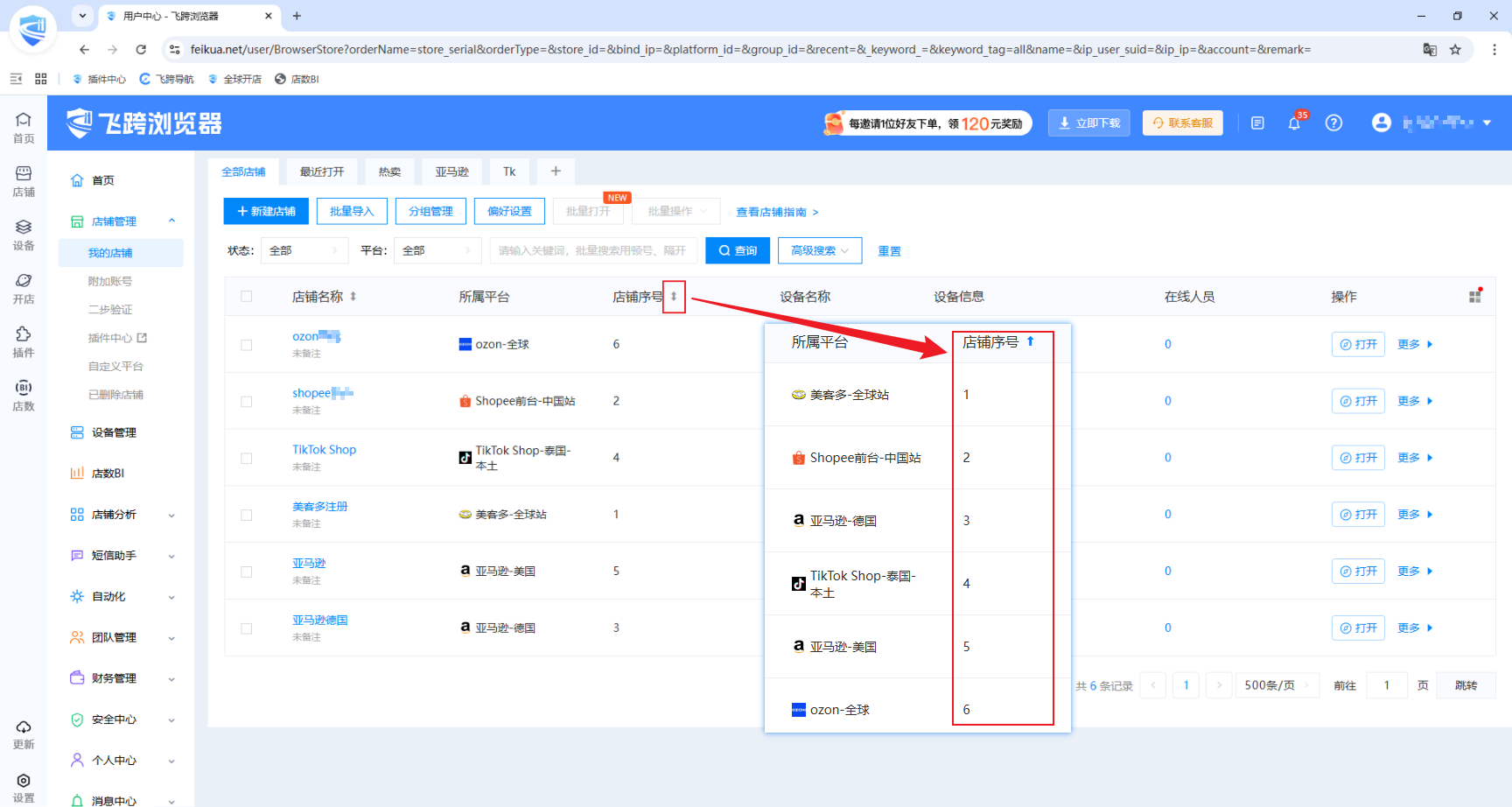Click the 分组管理 button
The width and height of the screenshot is (1512, 807).
pos(430,211)
